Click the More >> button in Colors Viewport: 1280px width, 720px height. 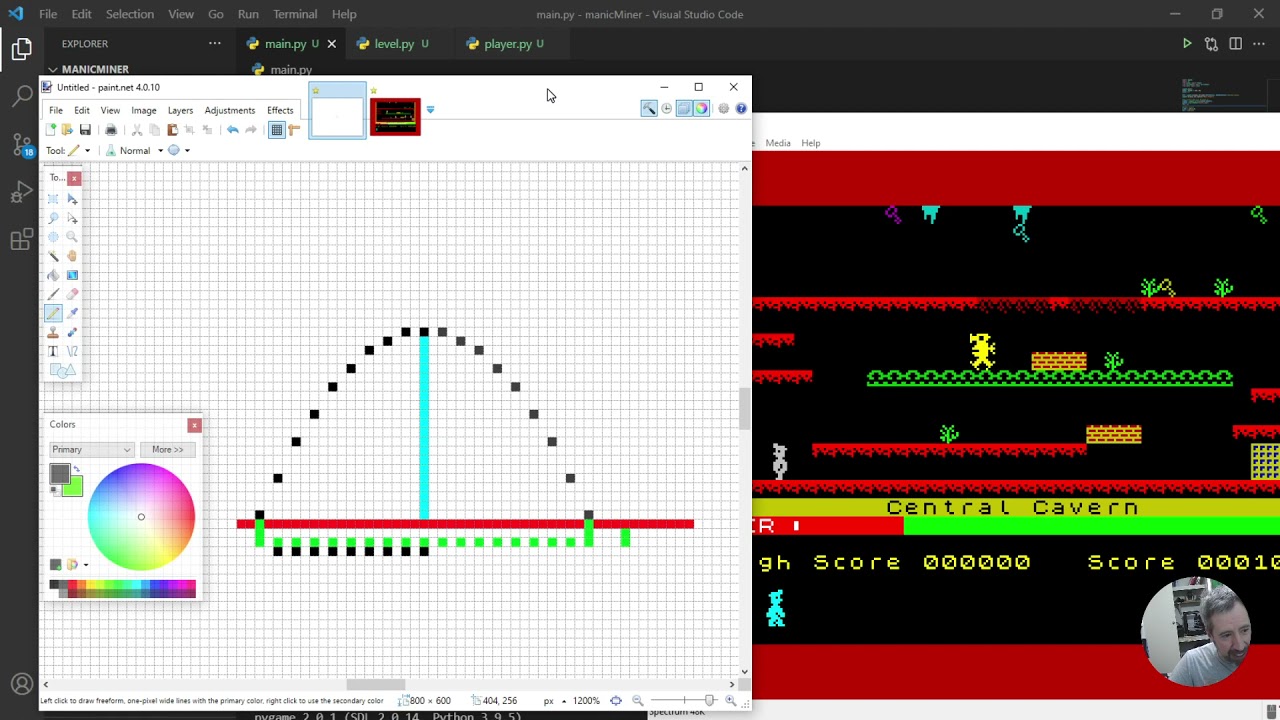tap(167, 450)
